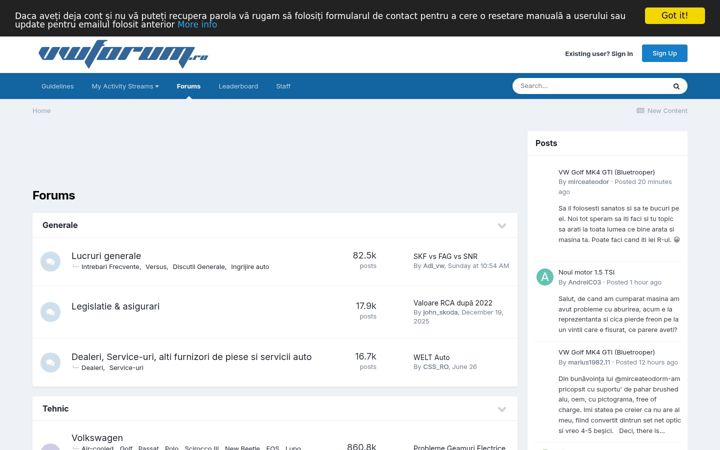View marius1982.11's profile
Screen dimensions: 720x450
pyautogui.click(x=589, y=362)
